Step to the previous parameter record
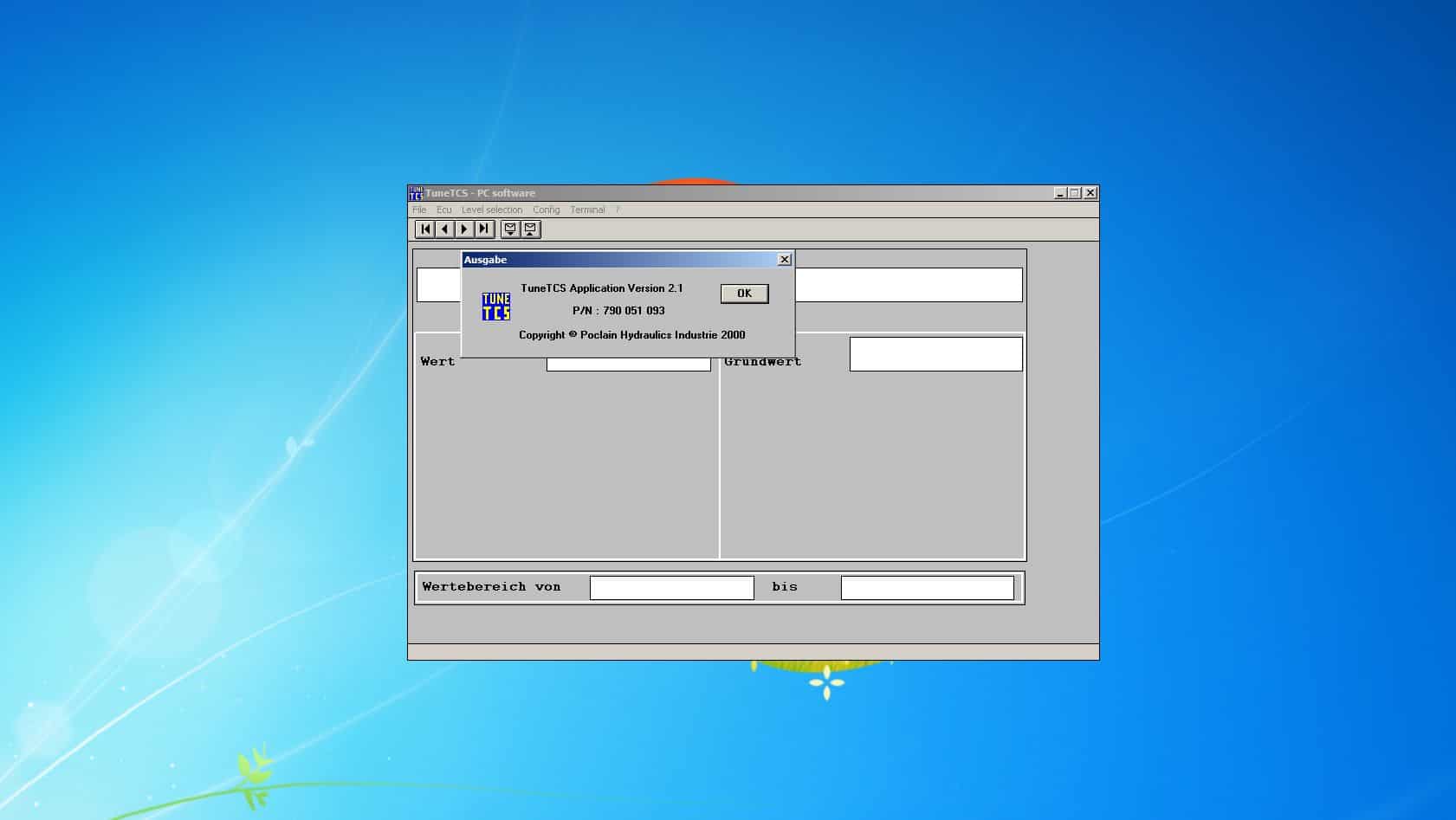Screen dimensions: 1456x820 [x=445, y=229]
